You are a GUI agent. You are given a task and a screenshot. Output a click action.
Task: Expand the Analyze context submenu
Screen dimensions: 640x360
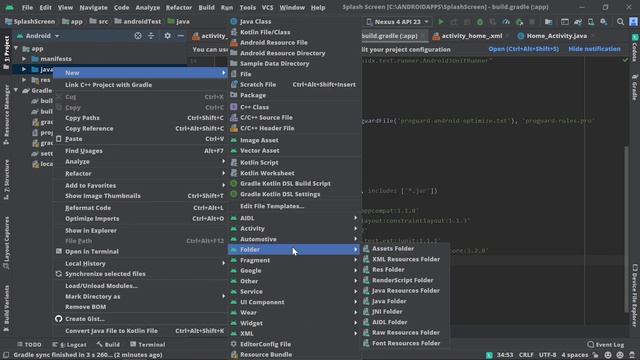click(140, 162)
